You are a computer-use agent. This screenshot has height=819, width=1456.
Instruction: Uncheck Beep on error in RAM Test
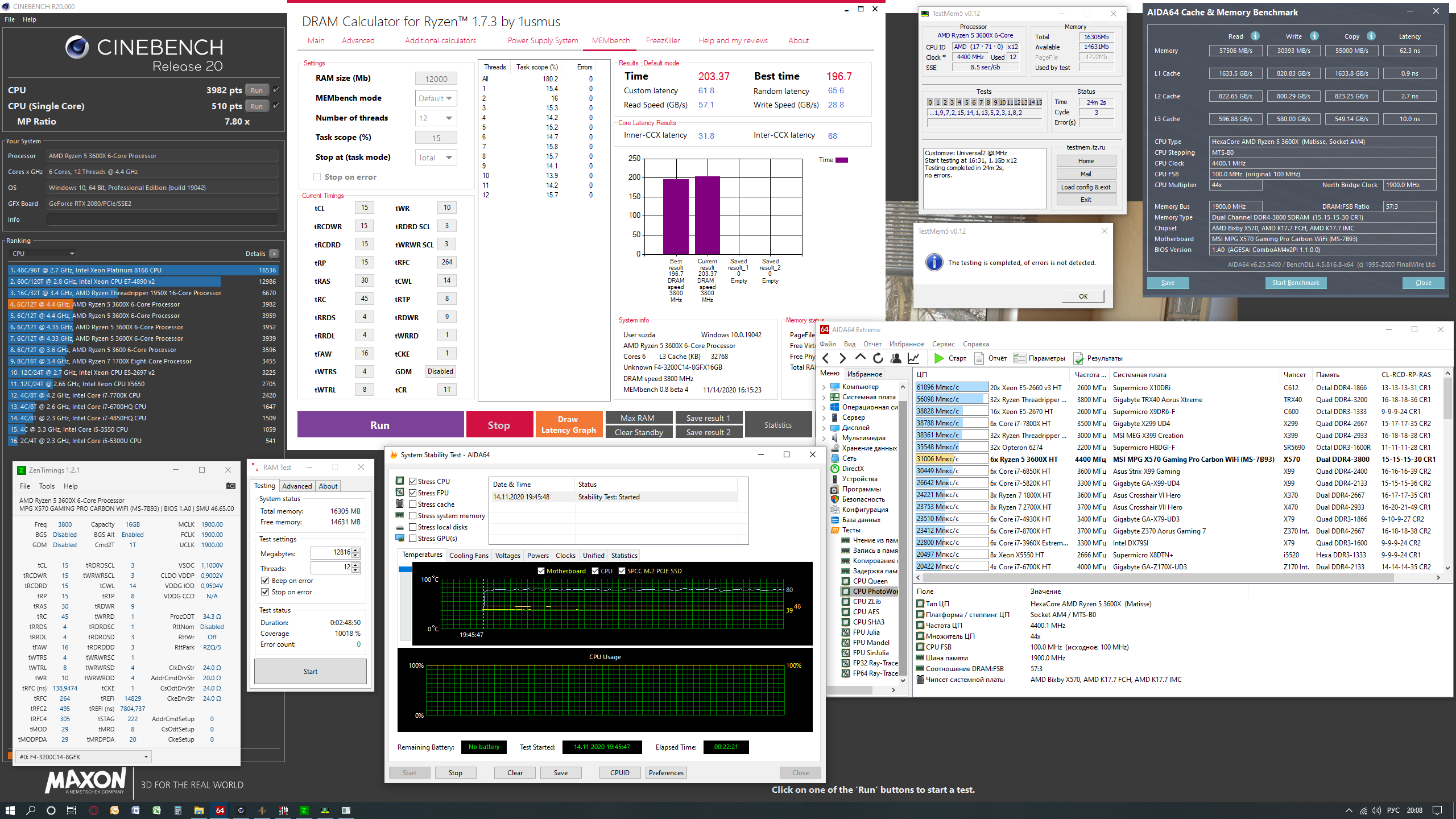pyautogui.click(x=265, y=581)
